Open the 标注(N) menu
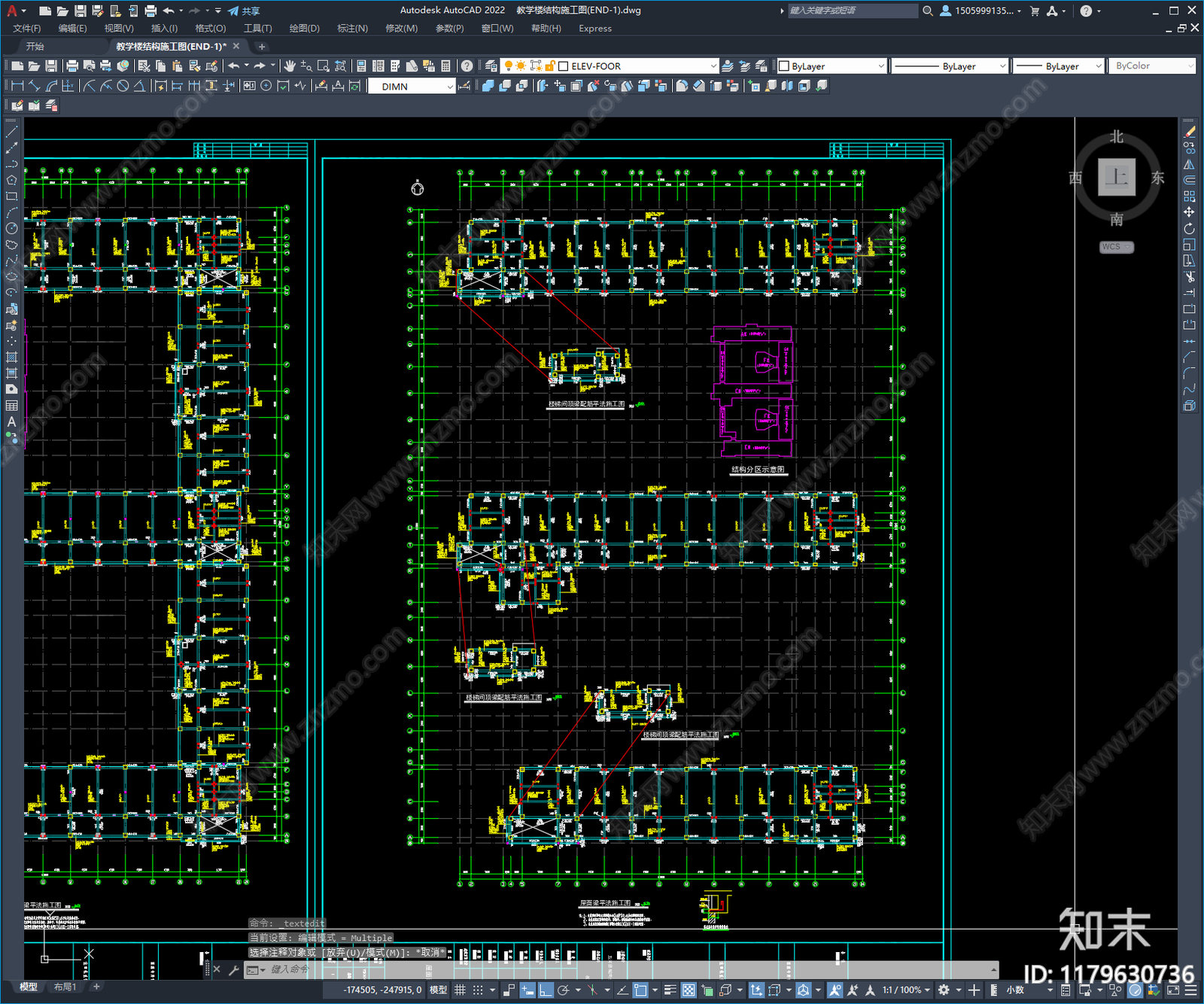Viewport: 1204px width, 1004px height. (352, 29)
